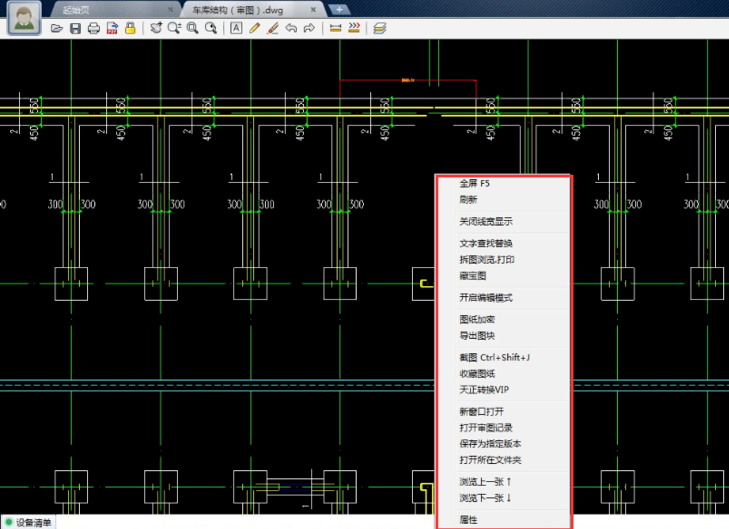The image size is (729, 529).
Task: Click the open file folder icon
Action: [x=58, y=28]
